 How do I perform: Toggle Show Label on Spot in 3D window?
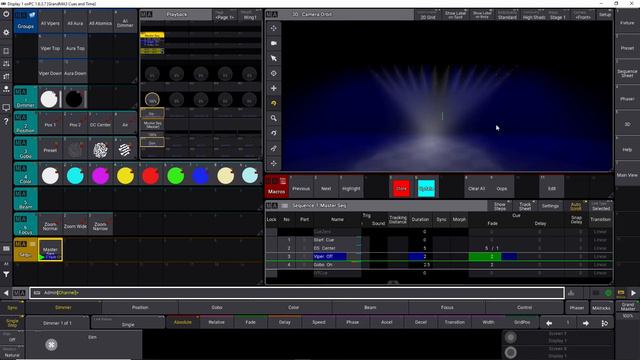coord(456,15)
